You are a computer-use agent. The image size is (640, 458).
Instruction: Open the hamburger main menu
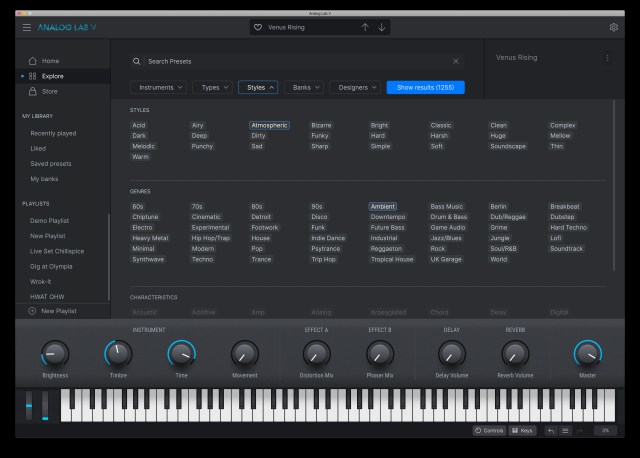[27, 27]
